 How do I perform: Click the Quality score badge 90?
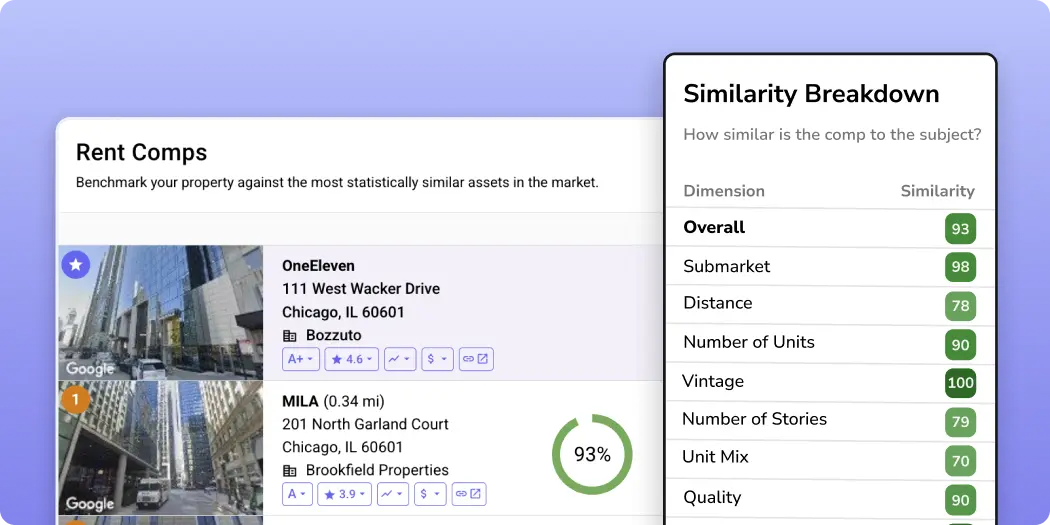960,500
